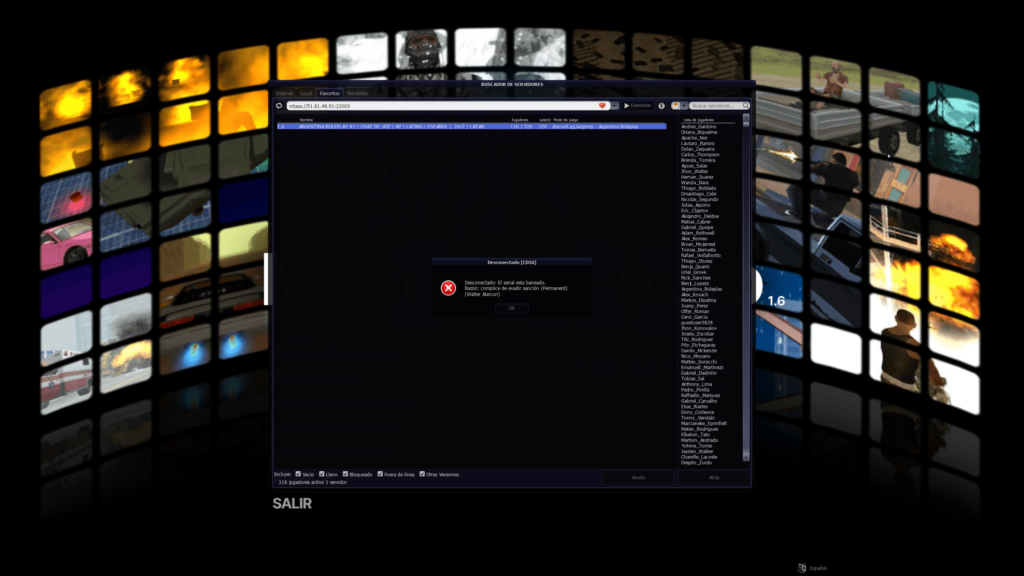Open the Recientes tab

357,93
